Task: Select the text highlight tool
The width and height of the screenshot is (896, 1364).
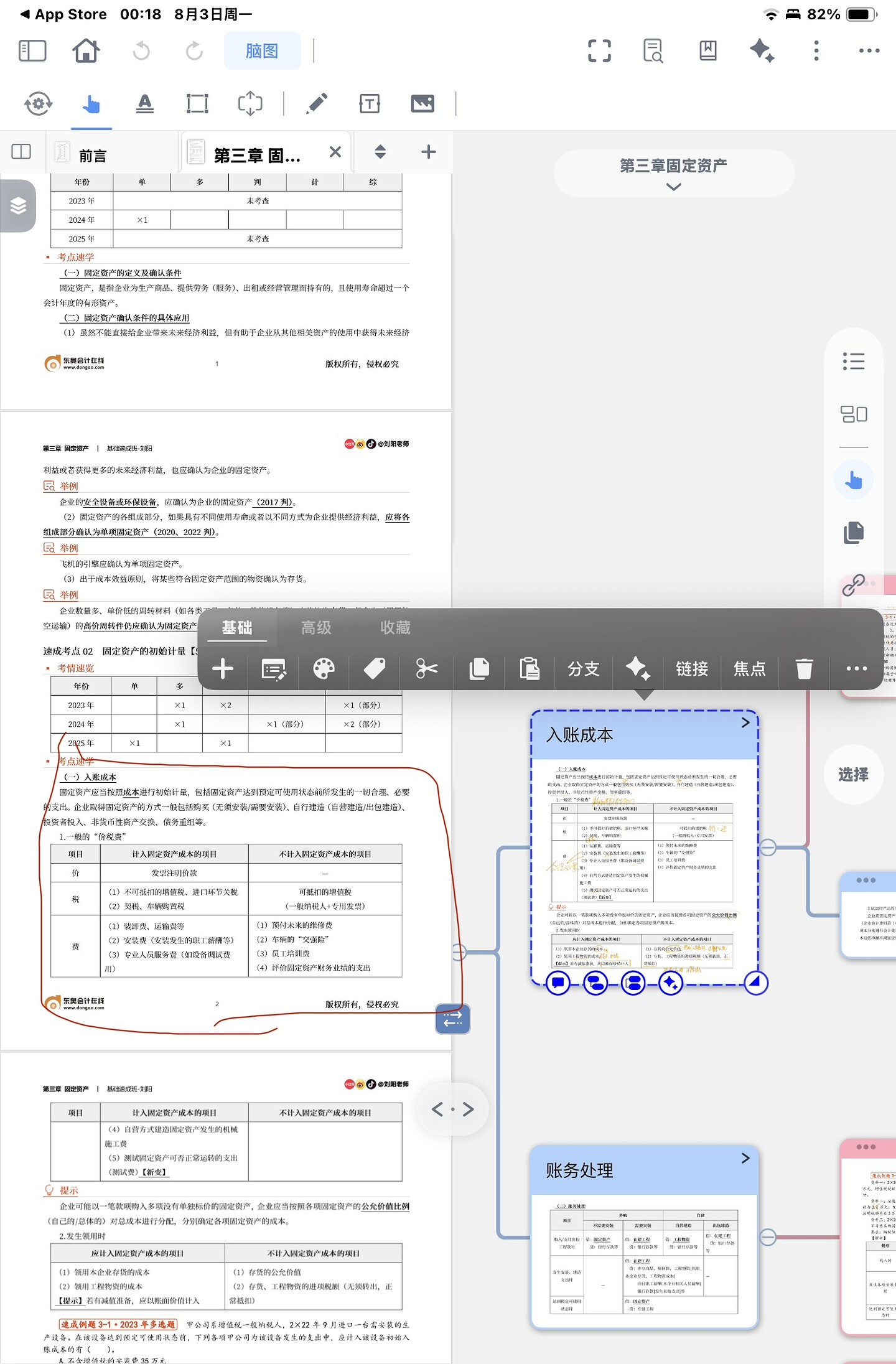Action: click(145, 103)
